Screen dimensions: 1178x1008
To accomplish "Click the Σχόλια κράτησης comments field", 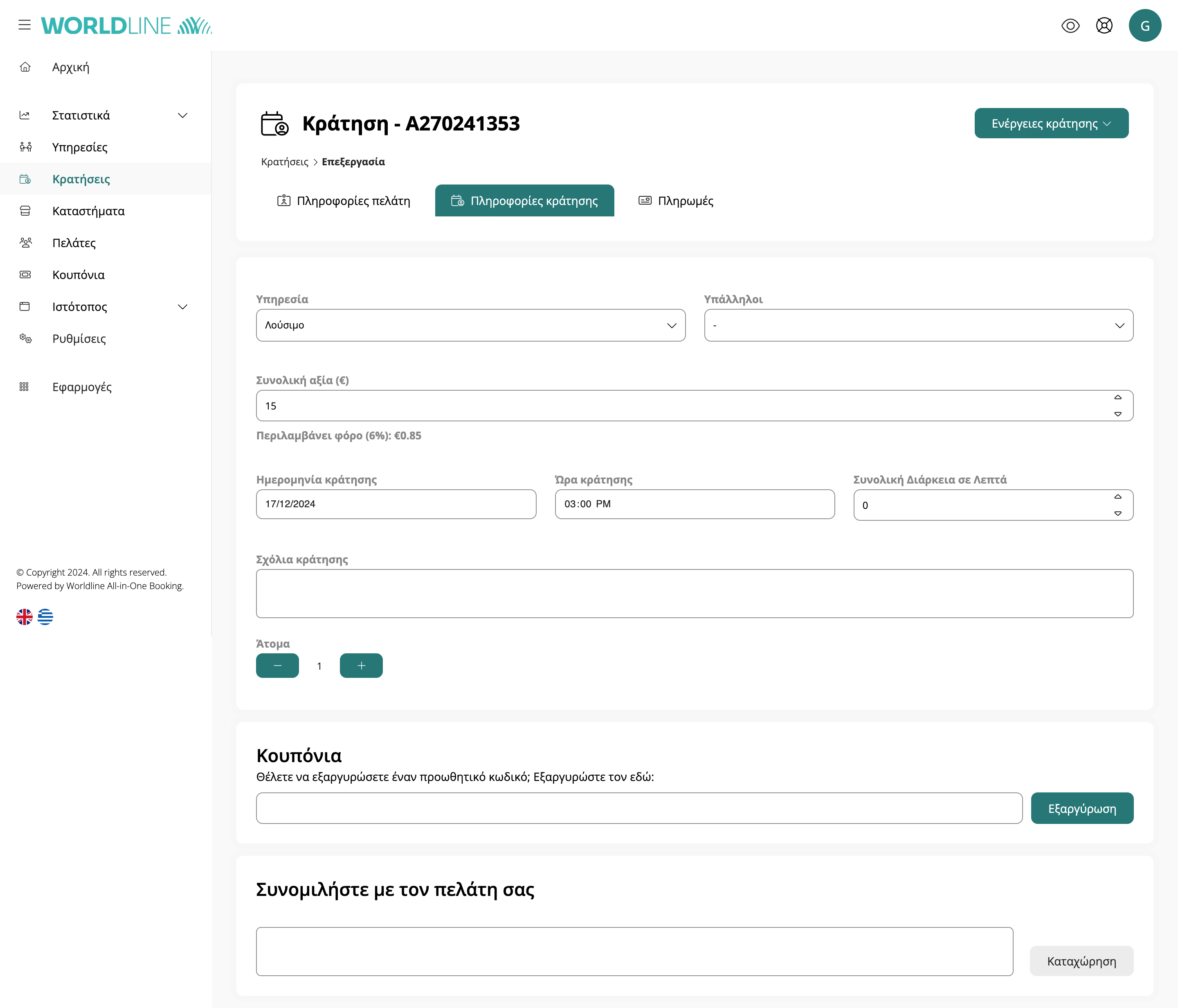I will [x=694, y=594].
